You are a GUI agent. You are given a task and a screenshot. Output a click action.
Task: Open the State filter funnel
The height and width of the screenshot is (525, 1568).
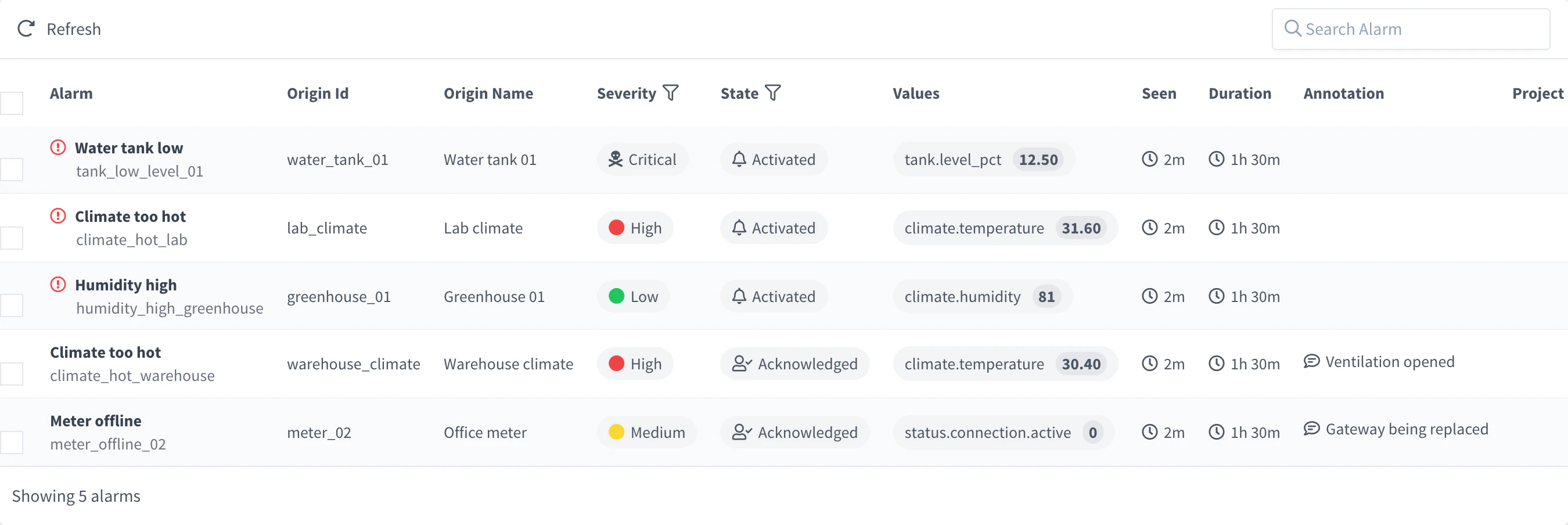(772, 92)
